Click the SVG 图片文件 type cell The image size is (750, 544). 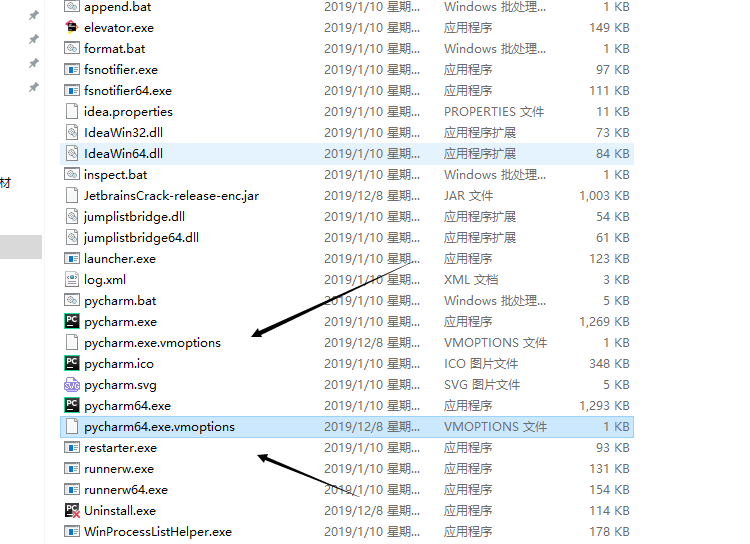[x=482, y=385]
